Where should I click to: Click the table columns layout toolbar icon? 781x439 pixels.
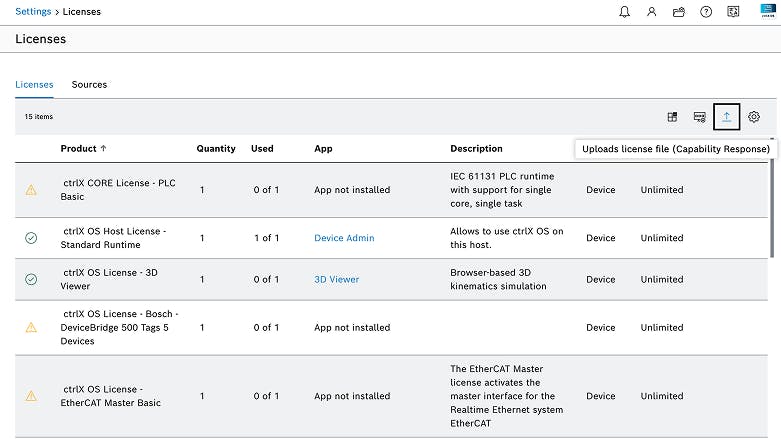(672, 117)
